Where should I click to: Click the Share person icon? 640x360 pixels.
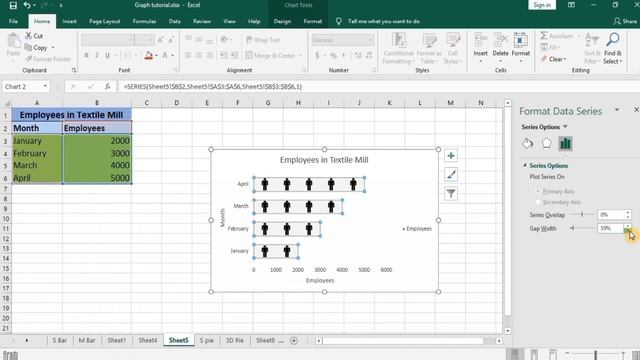(617, 21)
